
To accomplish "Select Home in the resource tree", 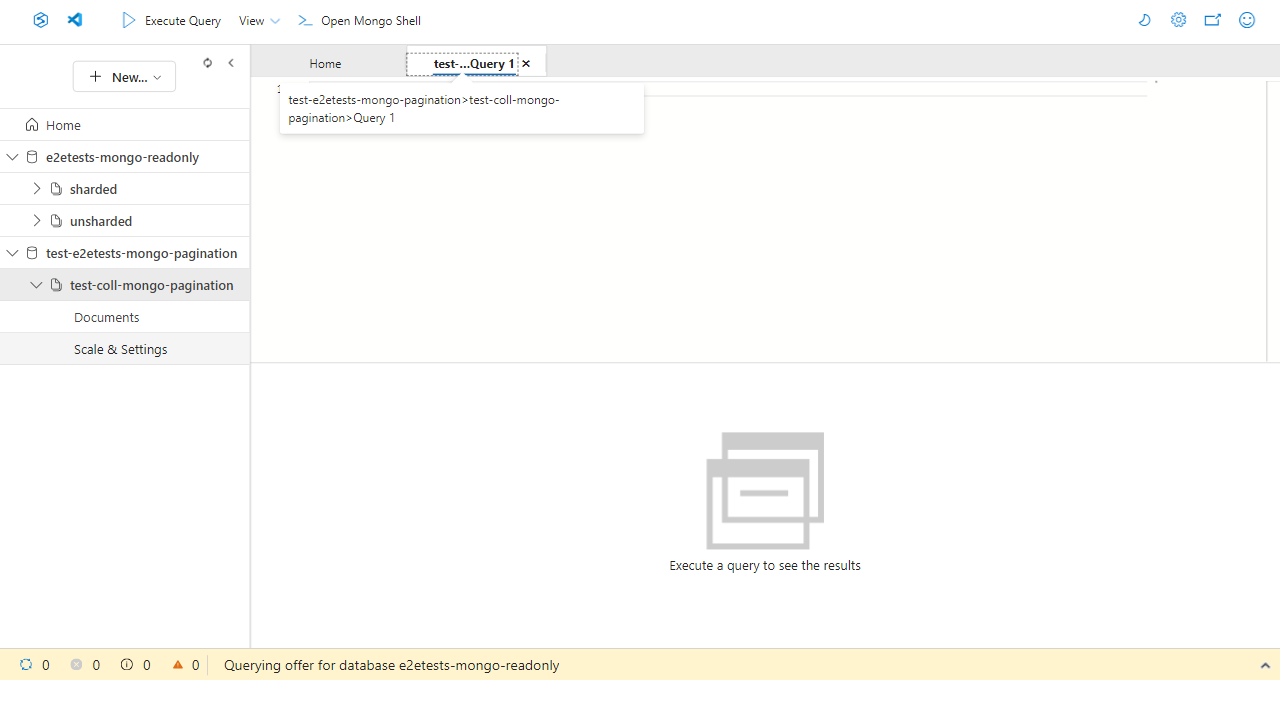I will [x=63, y=125].
